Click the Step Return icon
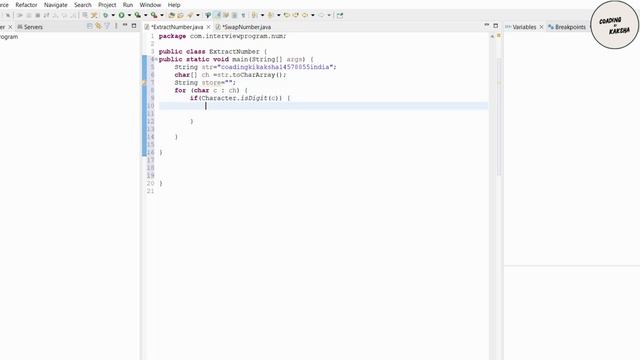This screenshot has height=360, width=640. 72,15
